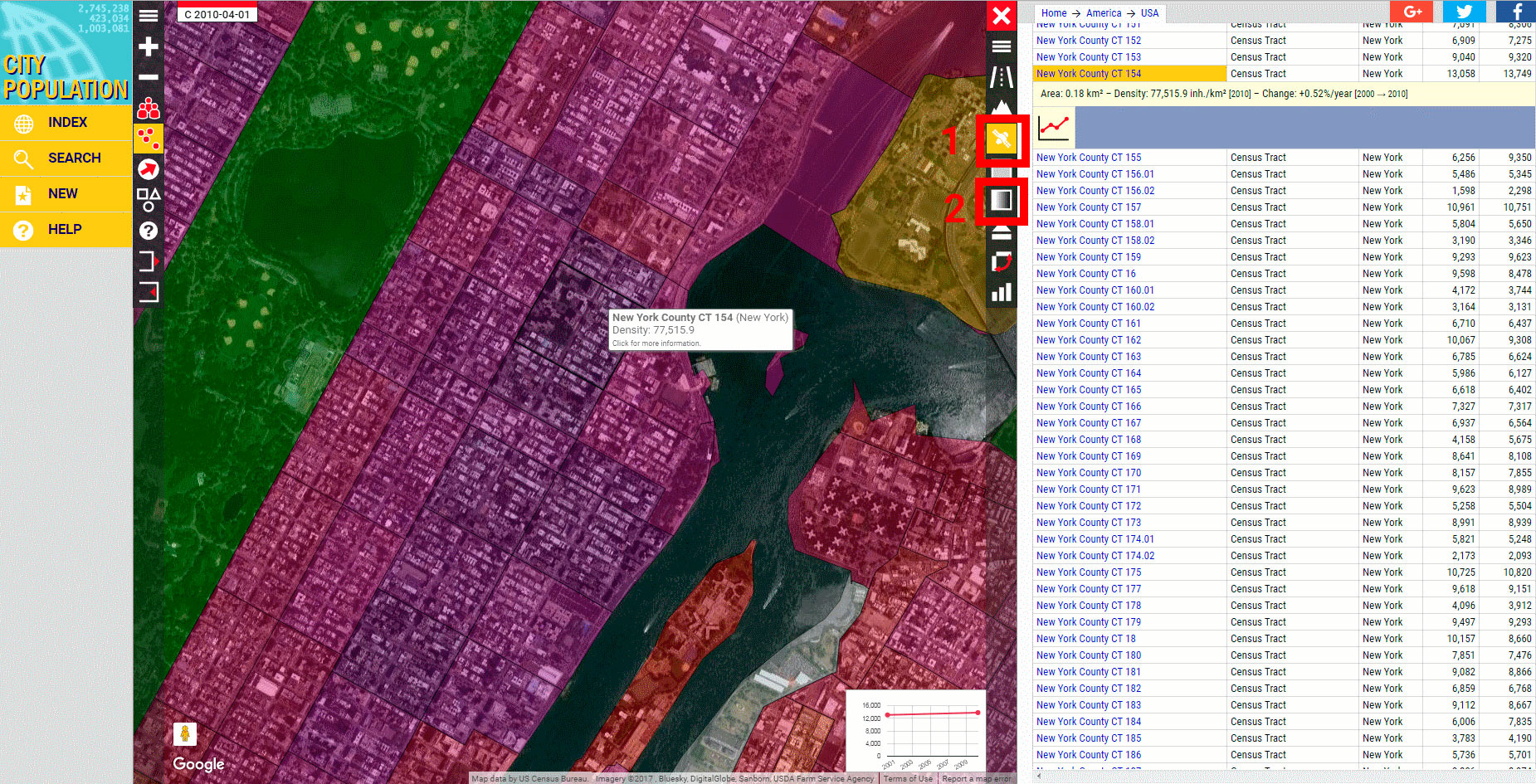
Task: Click the red arrow locate icon
Action: click(x=149, y=169)
